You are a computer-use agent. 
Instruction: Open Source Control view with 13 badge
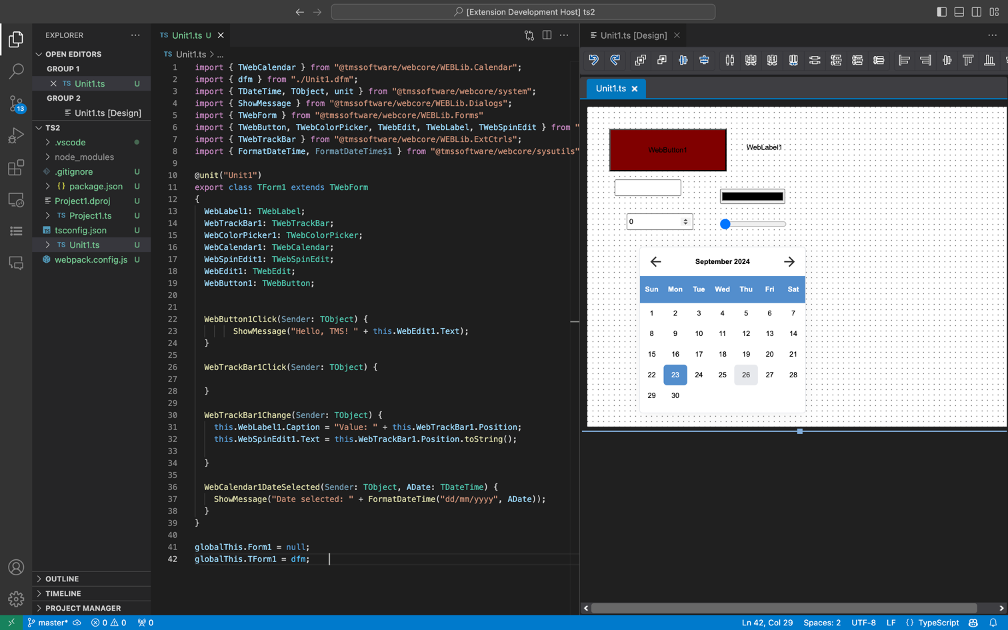(x=16, y=103)
